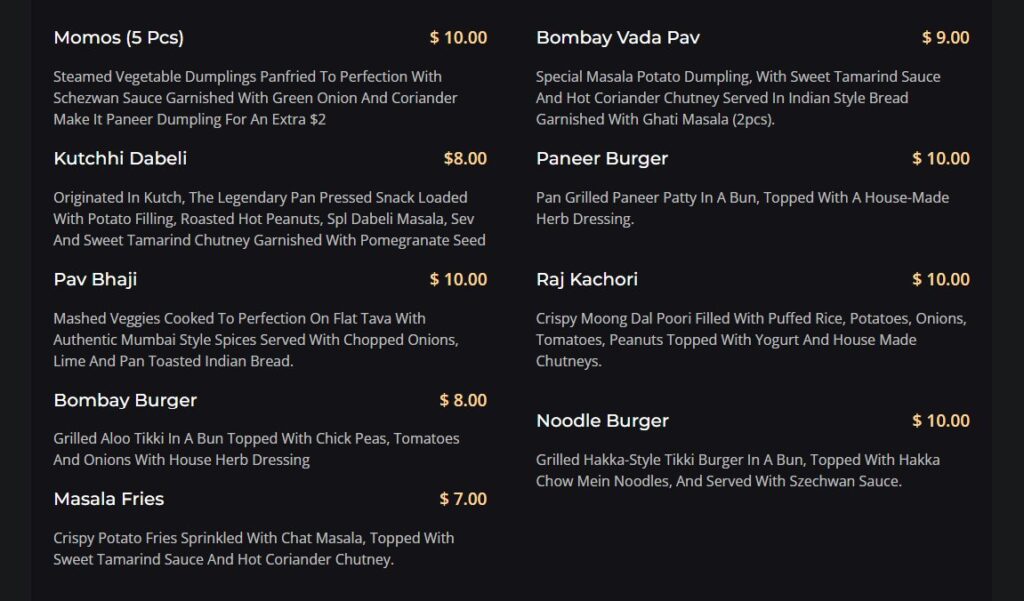
Task: Click the Bombay Burger $8.00 price
Action: [463, 400]
